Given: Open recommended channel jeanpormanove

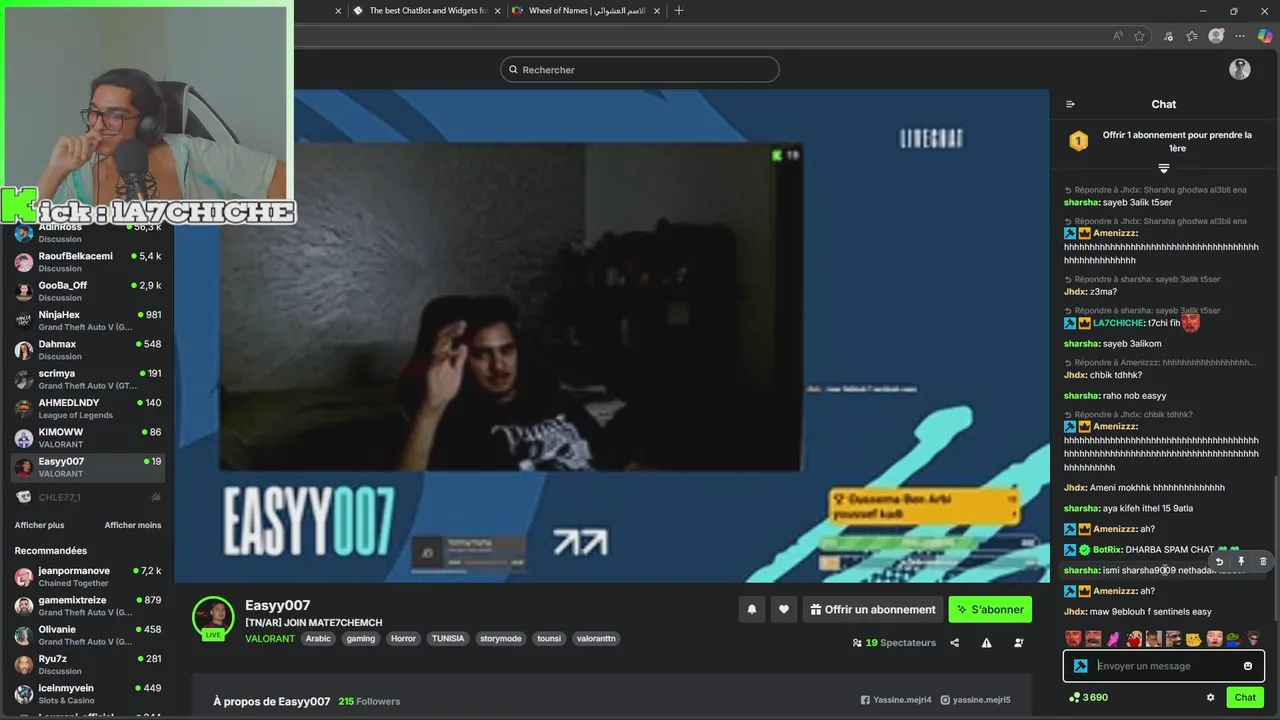Looking at the screenshot, I should pos(88,576).
